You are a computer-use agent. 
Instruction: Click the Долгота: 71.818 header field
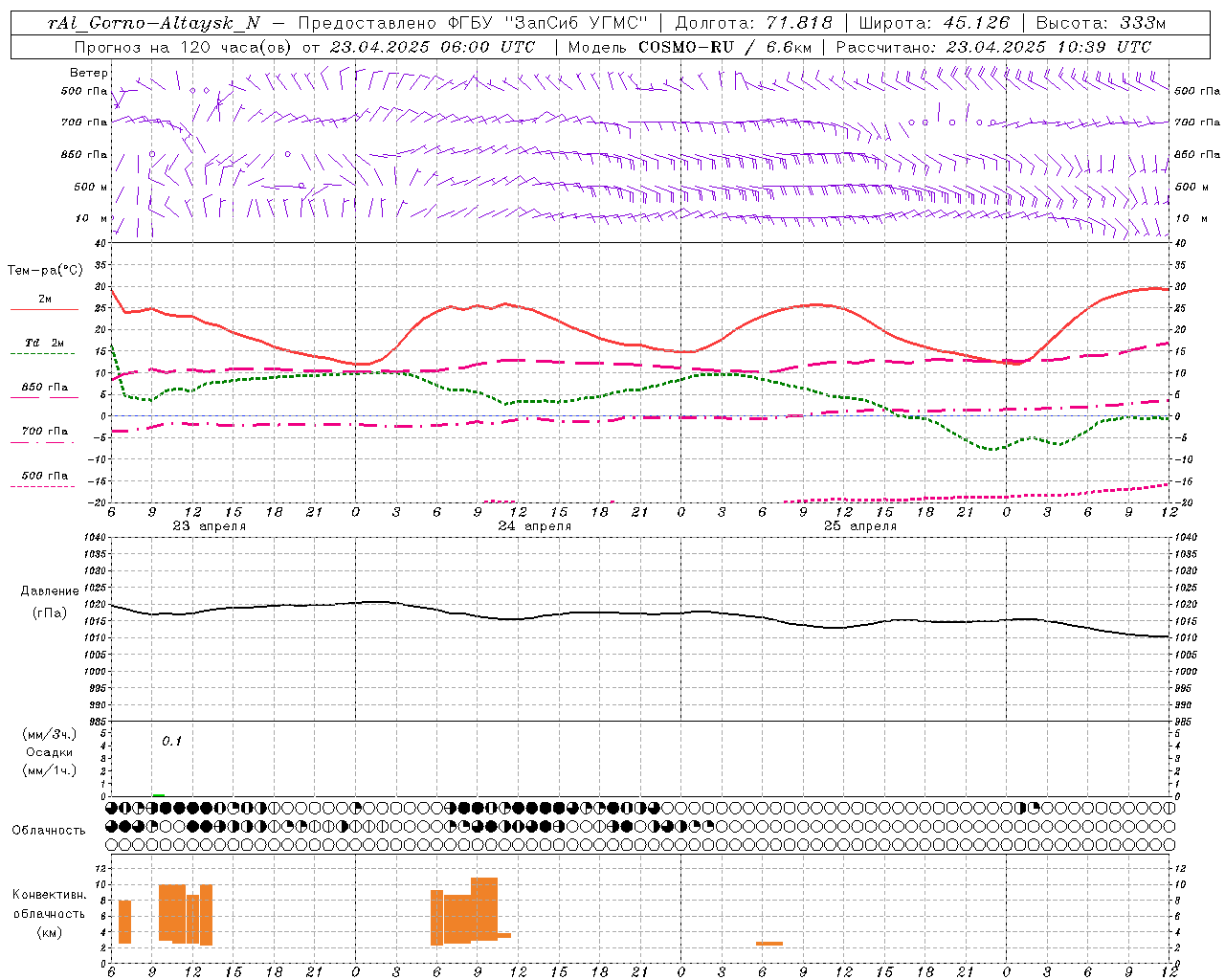tap(754, 24)
